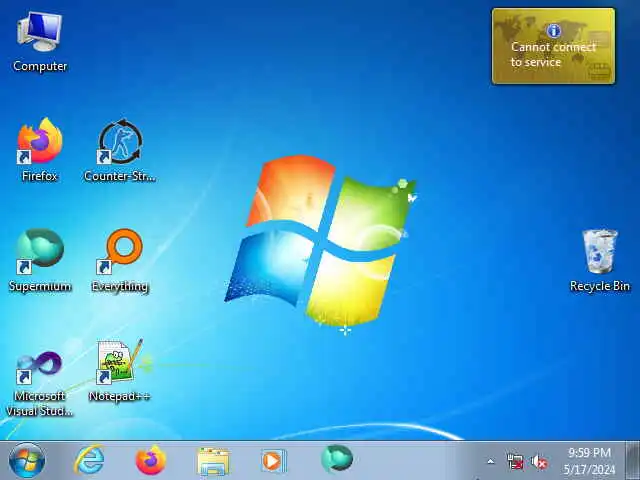Image resolution: width=640 pixels, height=480 pixels.
Task: Select the Computer desktop icon
Action: (x=40, y=42)
